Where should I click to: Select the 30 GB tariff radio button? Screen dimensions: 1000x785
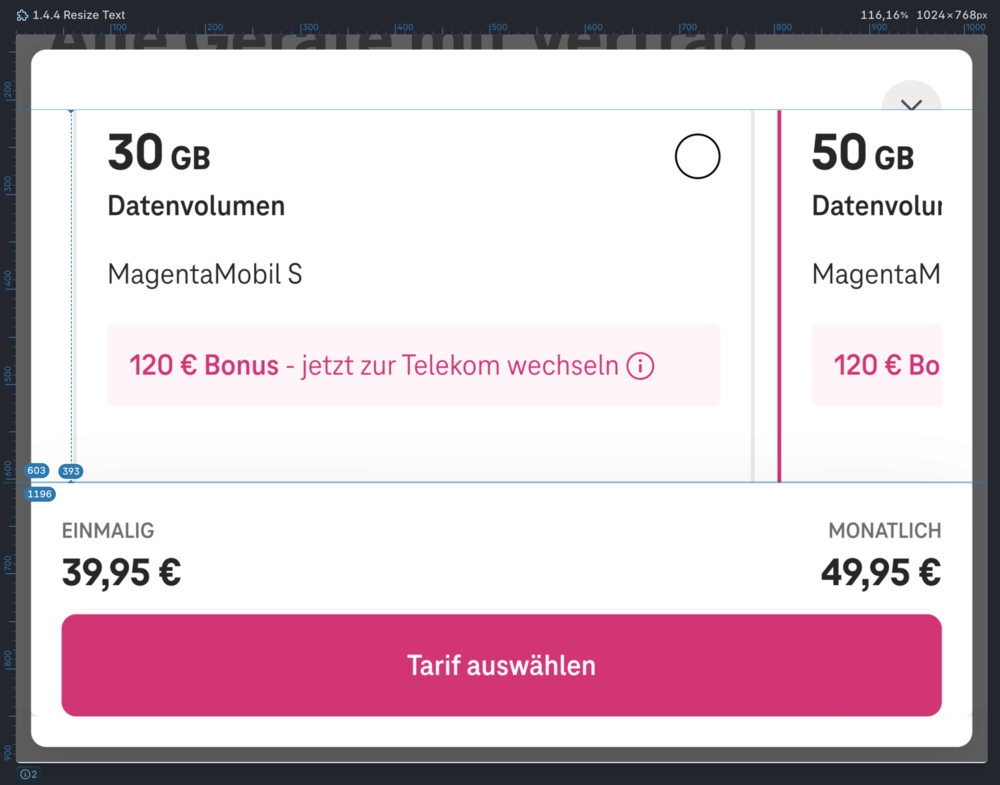(697, 156)
